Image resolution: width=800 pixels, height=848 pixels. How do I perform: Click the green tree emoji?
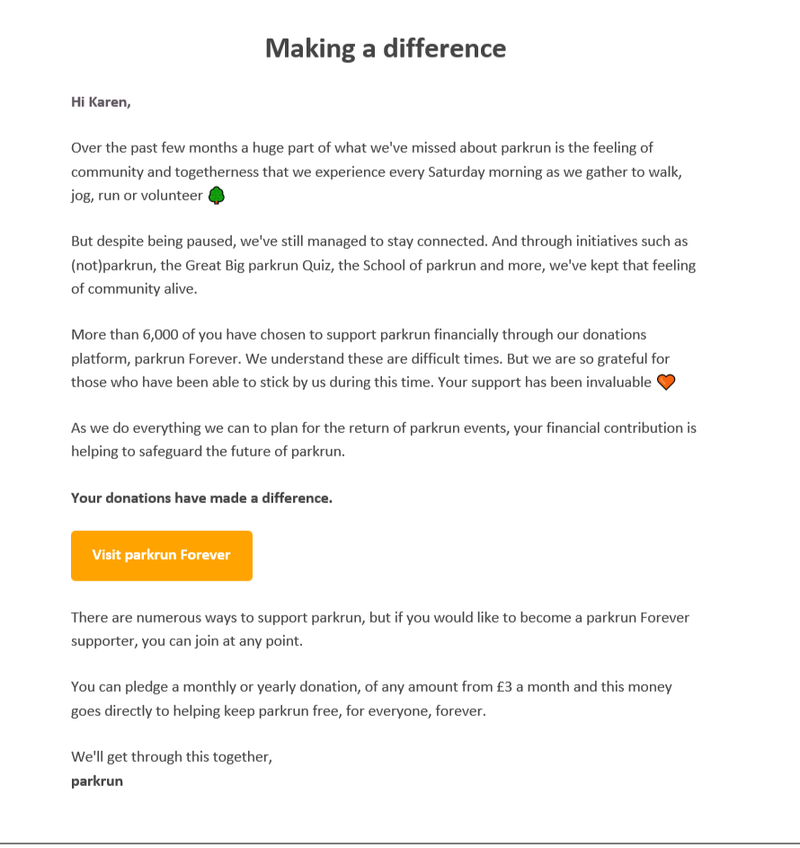(x=216, y=195)
